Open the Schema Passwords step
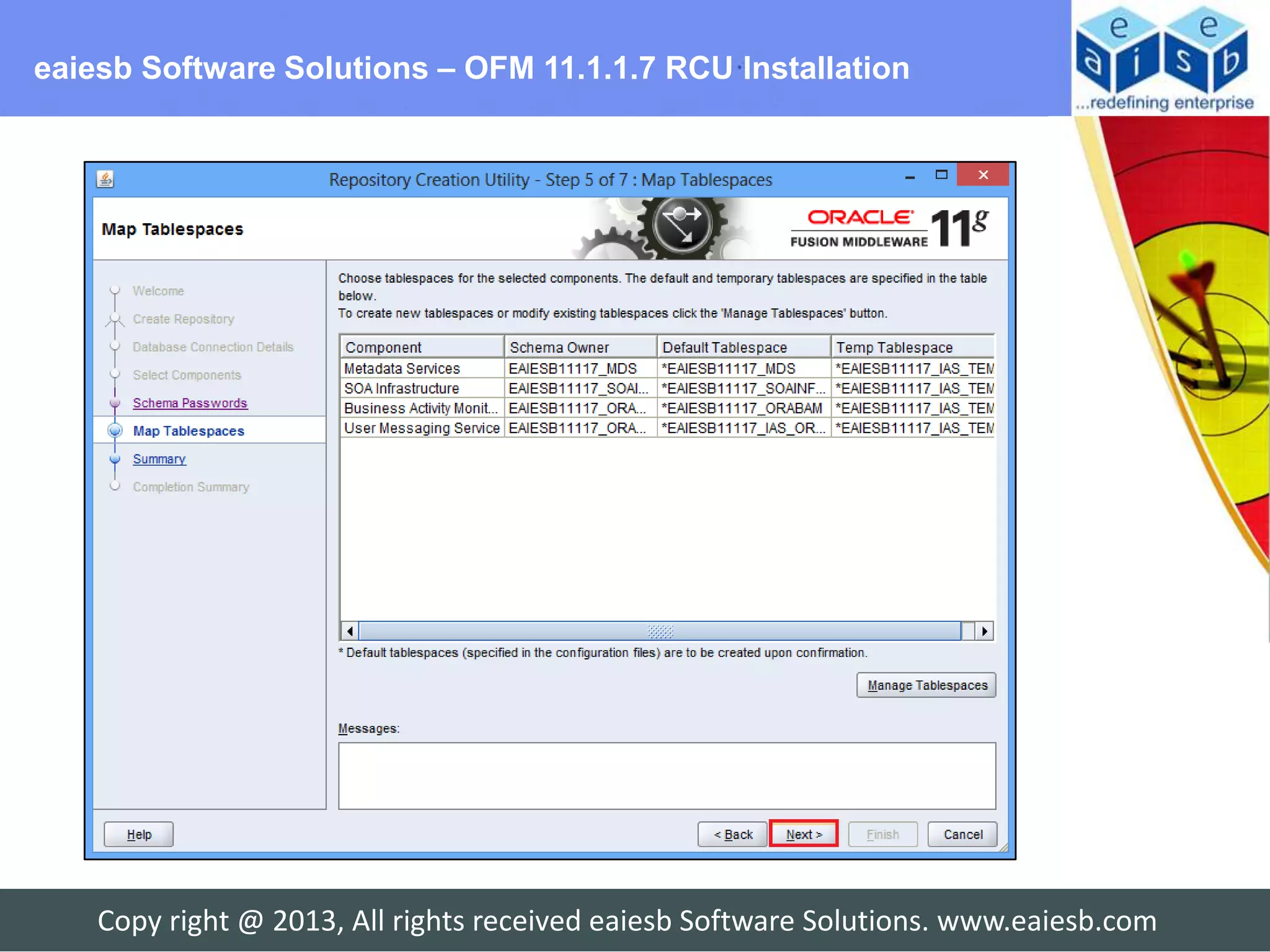 [x=190, y=403]
